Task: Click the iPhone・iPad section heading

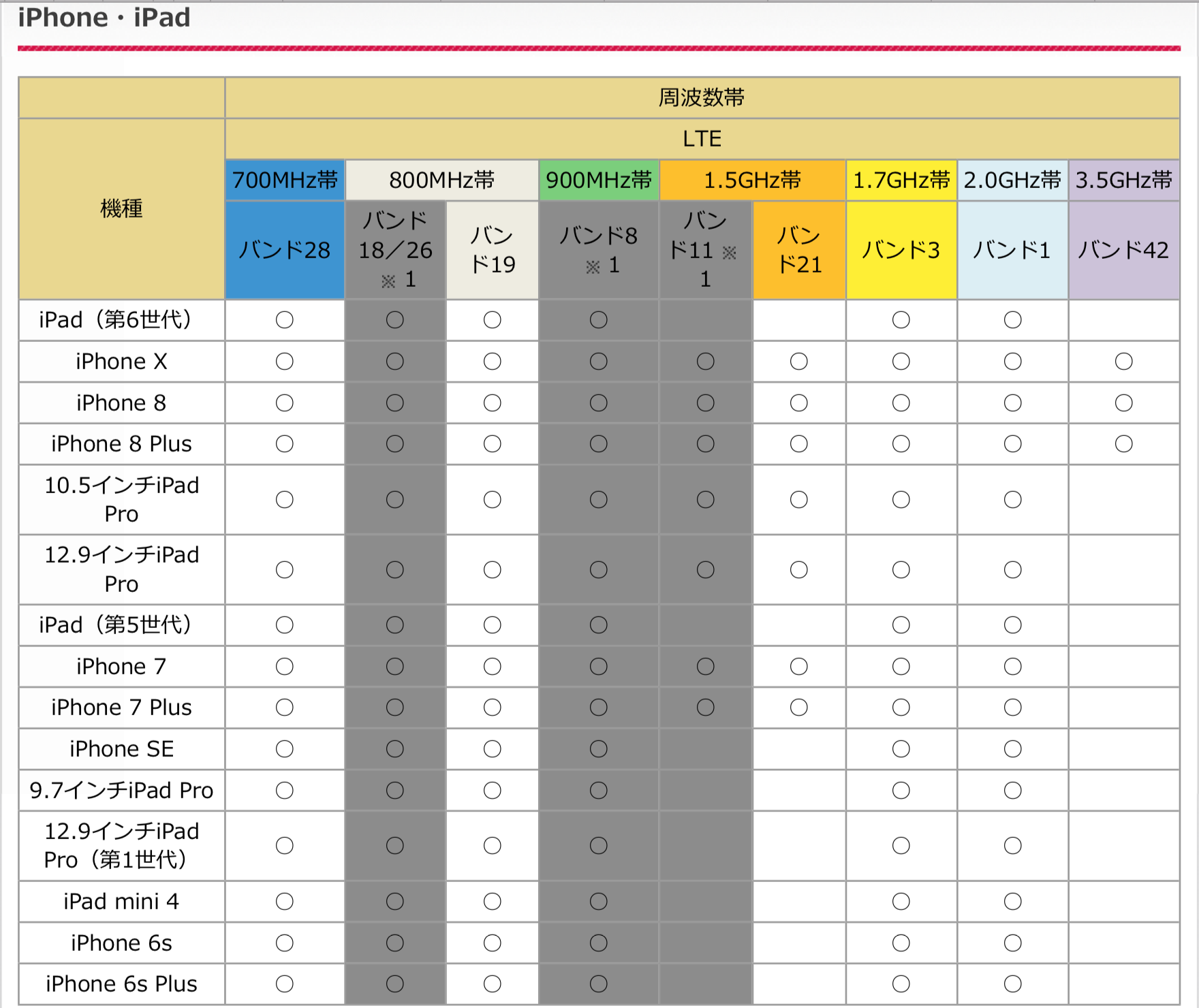Action: (x=104, y=17)
